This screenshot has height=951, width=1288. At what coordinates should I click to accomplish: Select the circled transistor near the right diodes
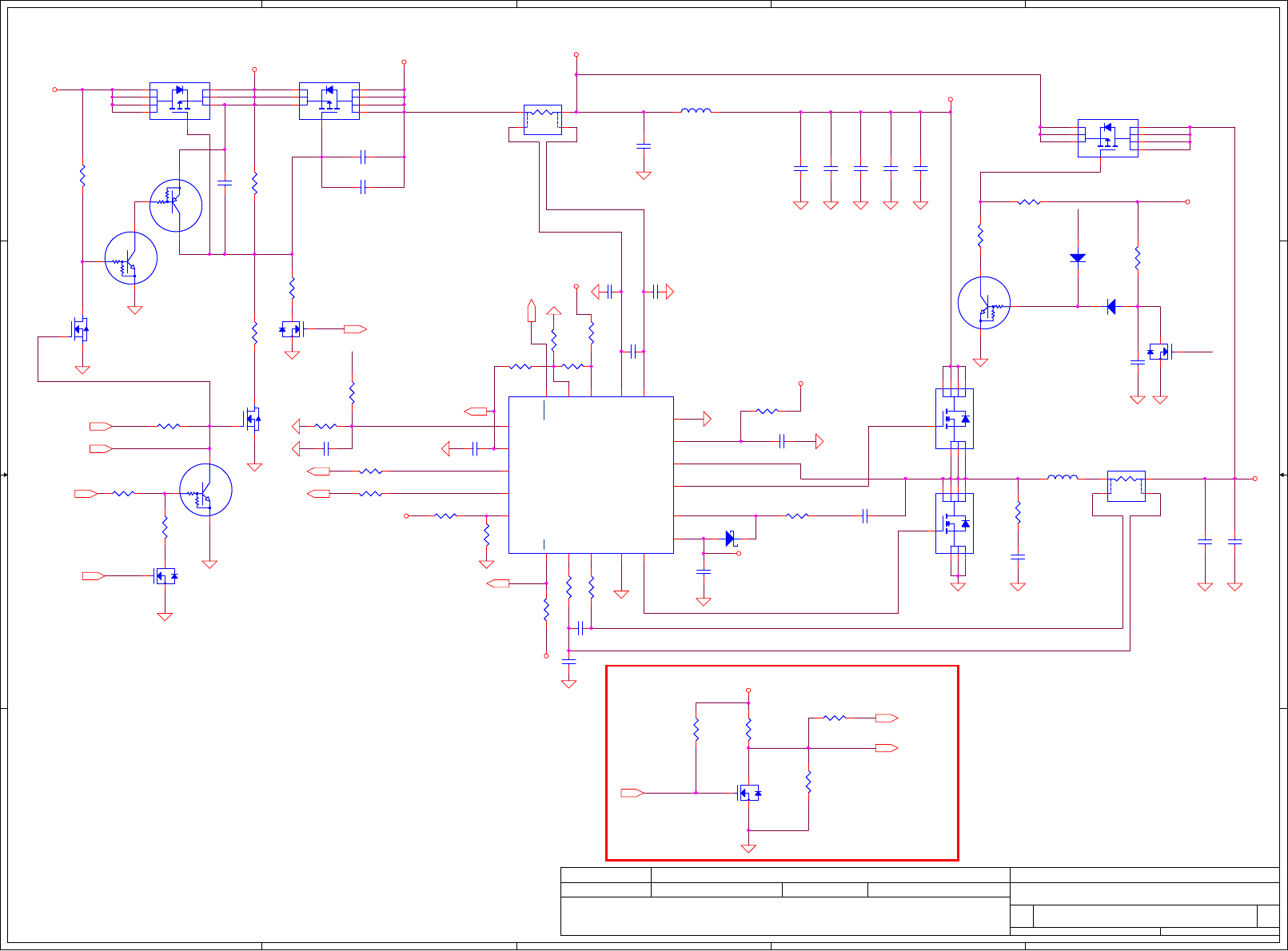pos(984,303)
